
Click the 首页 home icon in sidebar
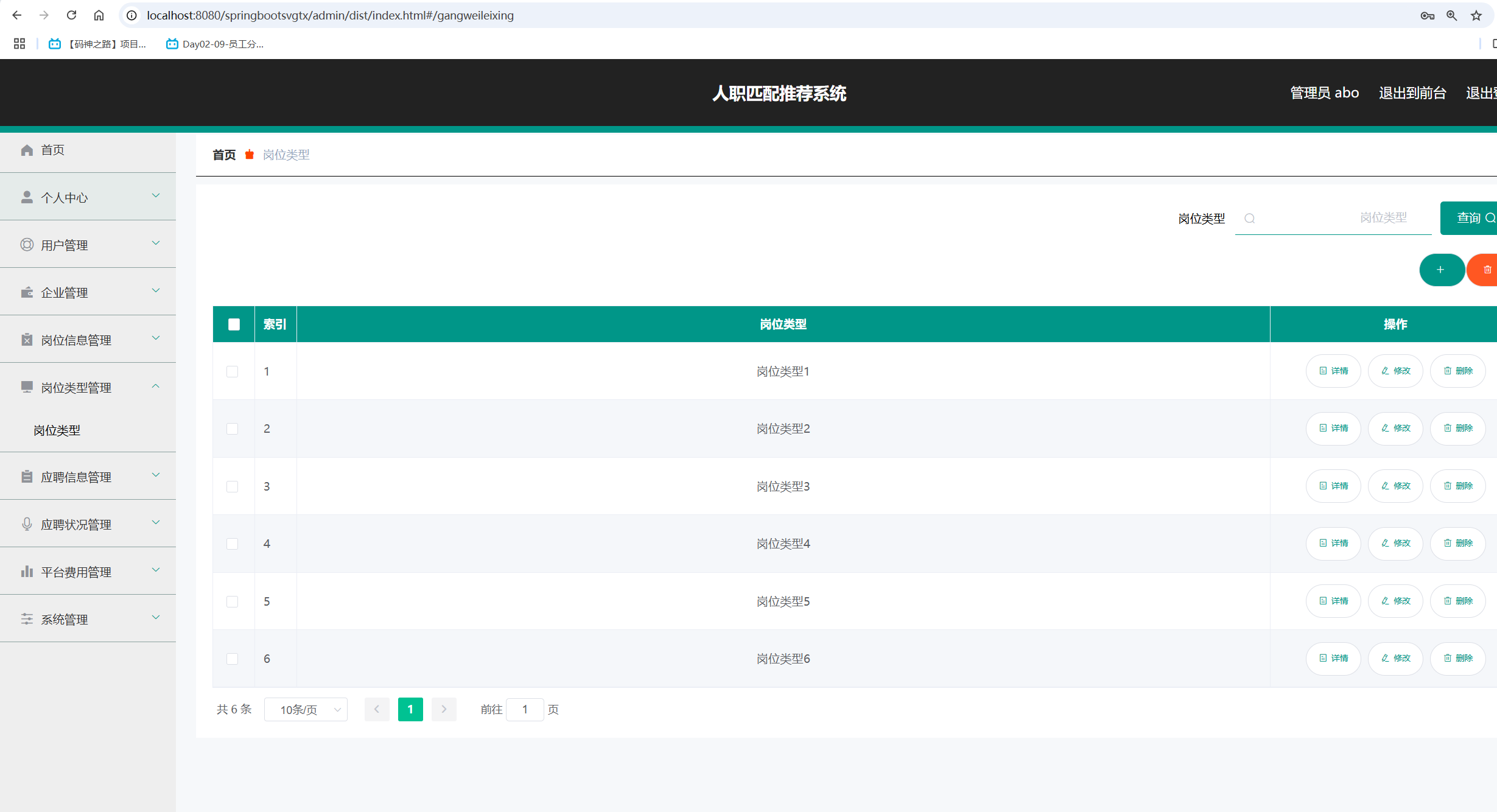pos(27,150)
